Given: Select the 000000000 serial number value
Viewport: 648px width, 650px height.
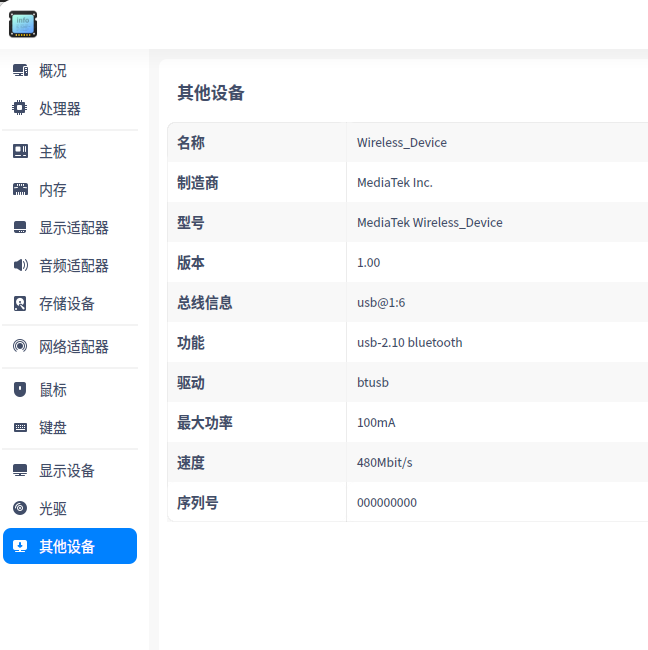Looking at the screenshot, I should 387,503.
